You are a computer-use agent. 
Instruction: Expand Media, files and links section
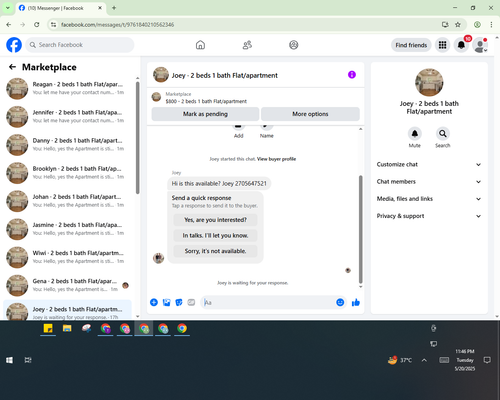[429, 199]
